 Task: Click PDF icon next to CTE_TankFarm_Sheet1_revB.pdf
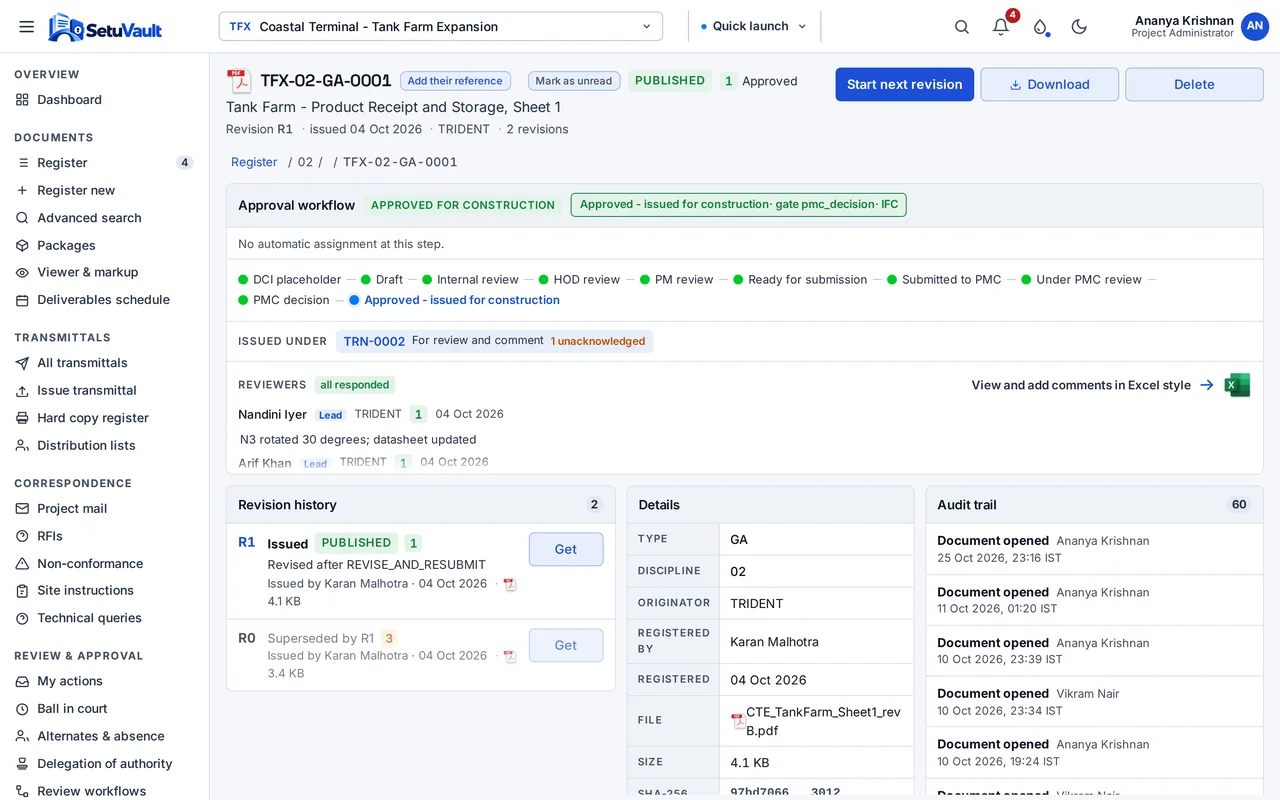click(738, 720)
